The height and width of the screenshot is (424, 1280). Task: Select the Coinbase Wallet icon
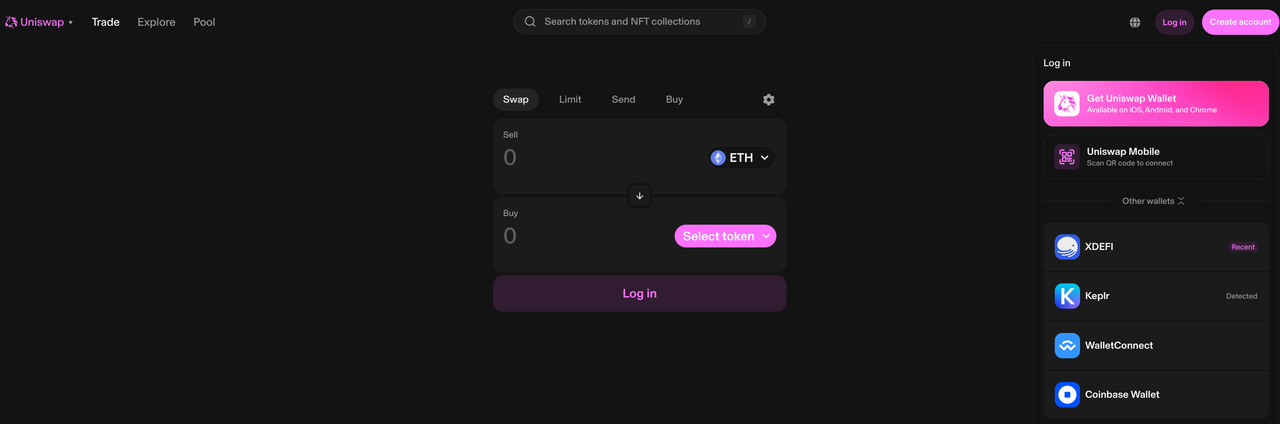tap(1067, 394)
